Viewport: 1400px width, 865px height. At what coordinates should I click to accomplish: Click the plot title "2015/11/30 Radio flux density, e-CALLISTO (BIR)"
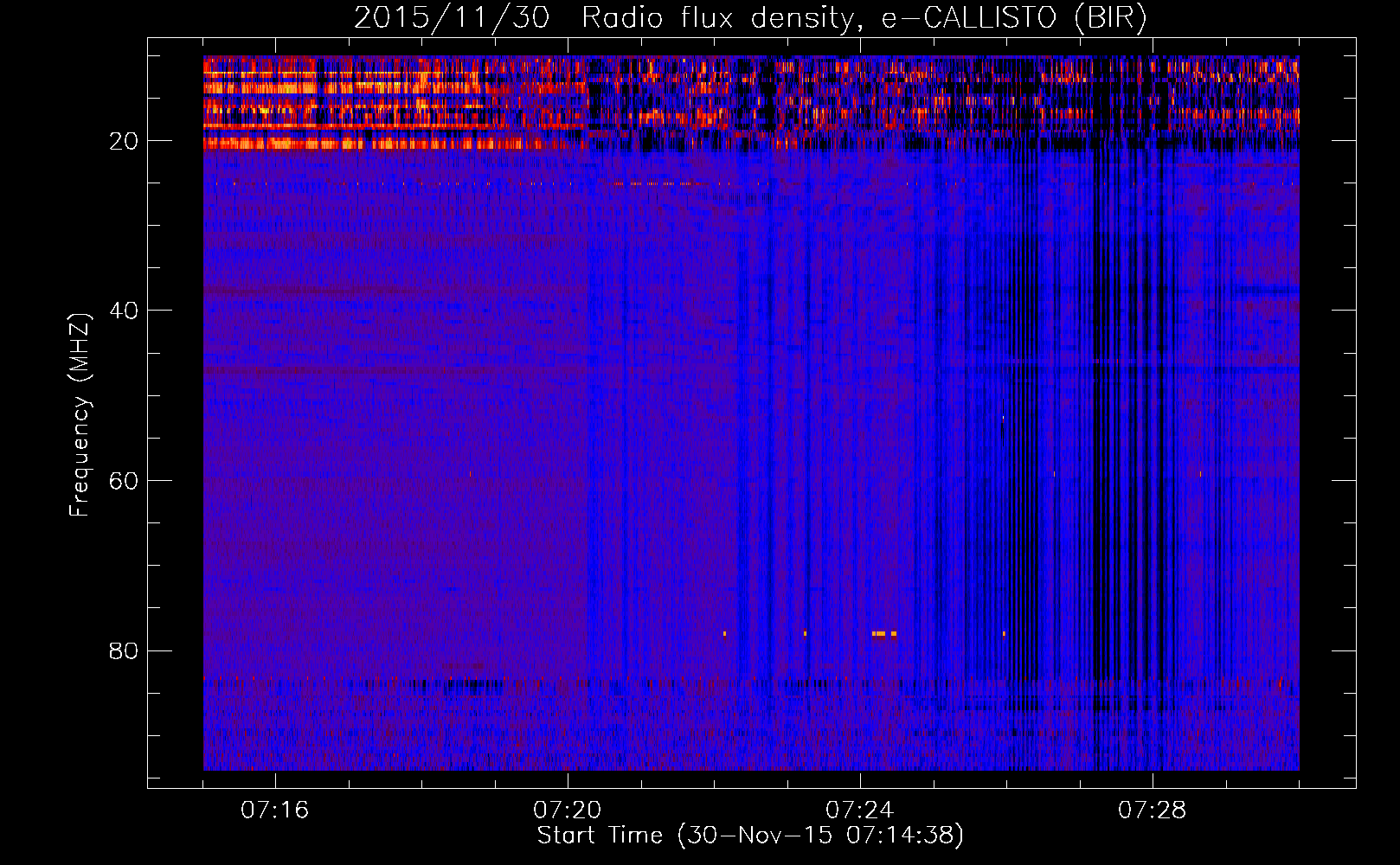point(750,17)
